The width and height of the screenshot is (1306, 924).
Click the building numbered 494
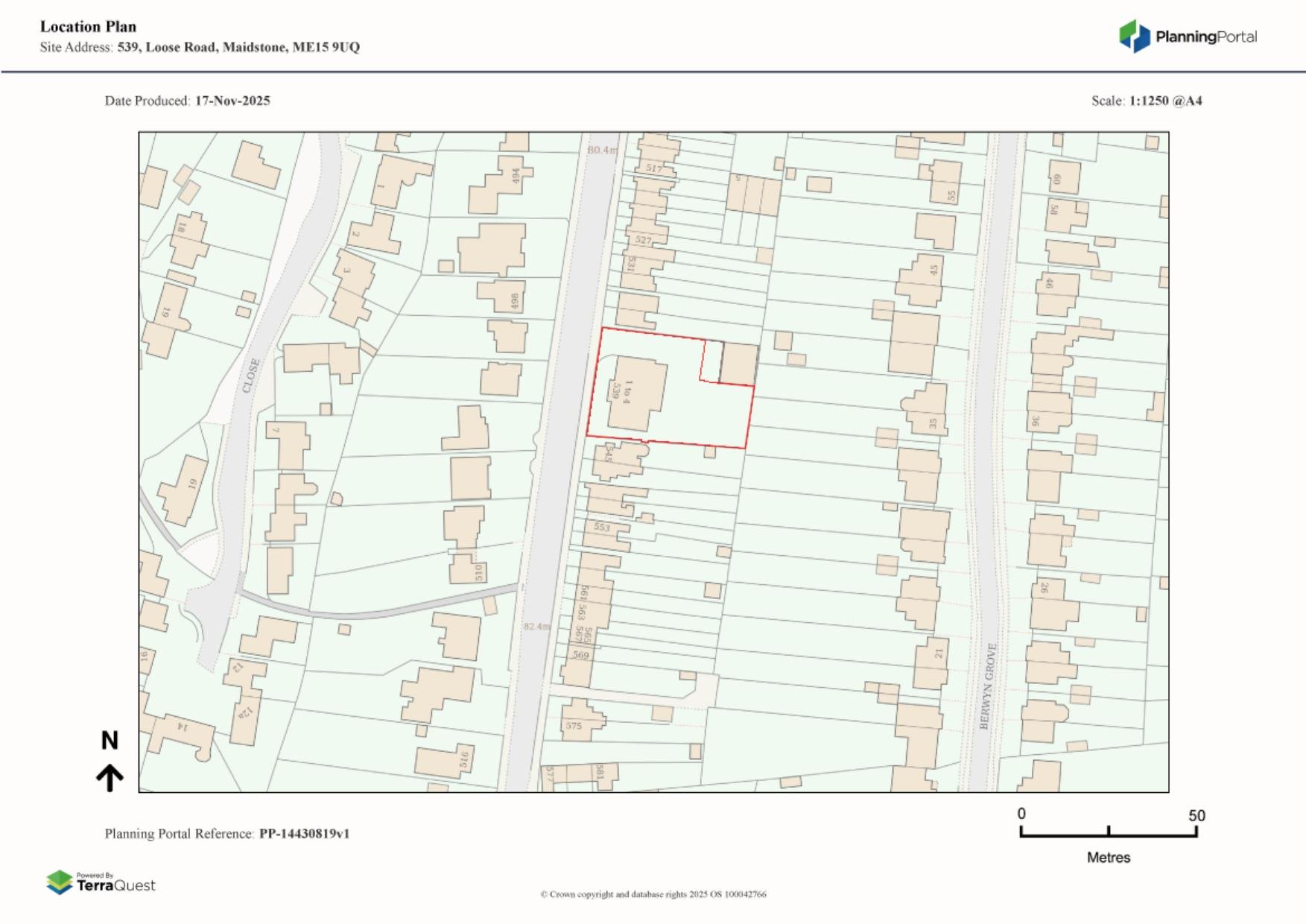(x=499, y=186)
